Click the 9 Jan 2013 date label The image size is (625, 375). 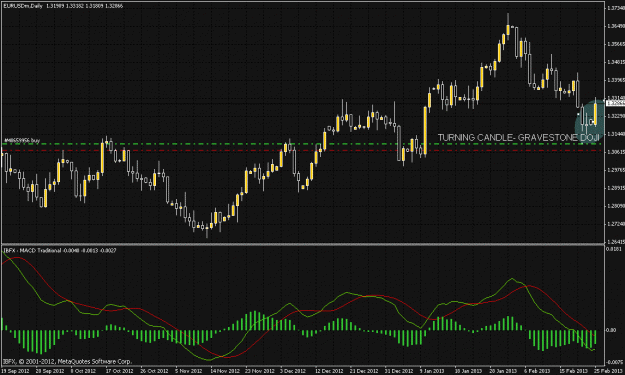(432, 371)
